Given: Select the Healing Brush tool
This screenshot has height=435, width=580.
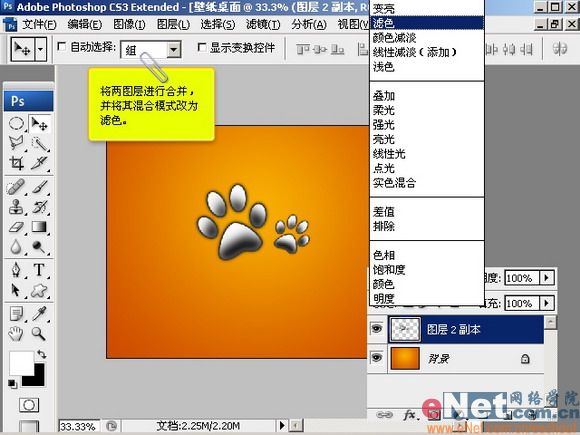Looking at the screenshot, I should point(16,187).
